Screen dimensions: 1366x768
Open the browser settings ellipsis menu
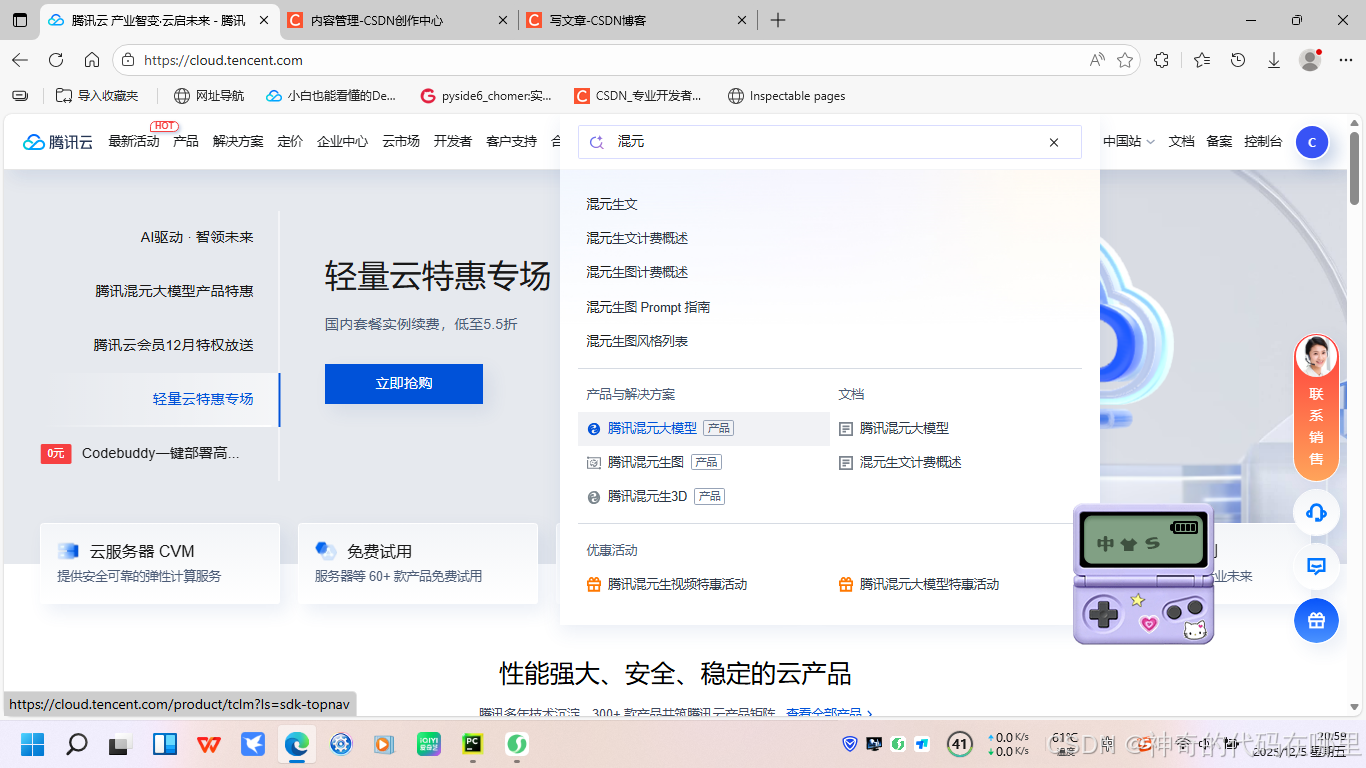[1346, 60]
